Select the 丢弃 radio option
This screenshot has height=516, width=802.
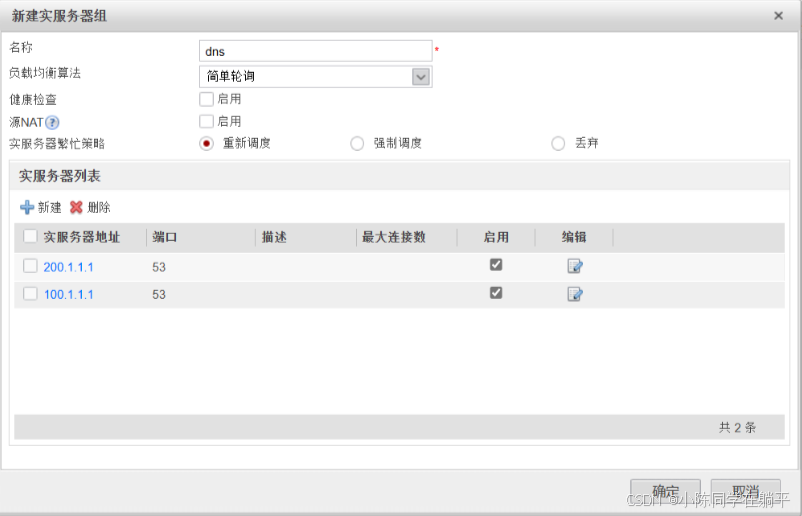pos(558,144)
